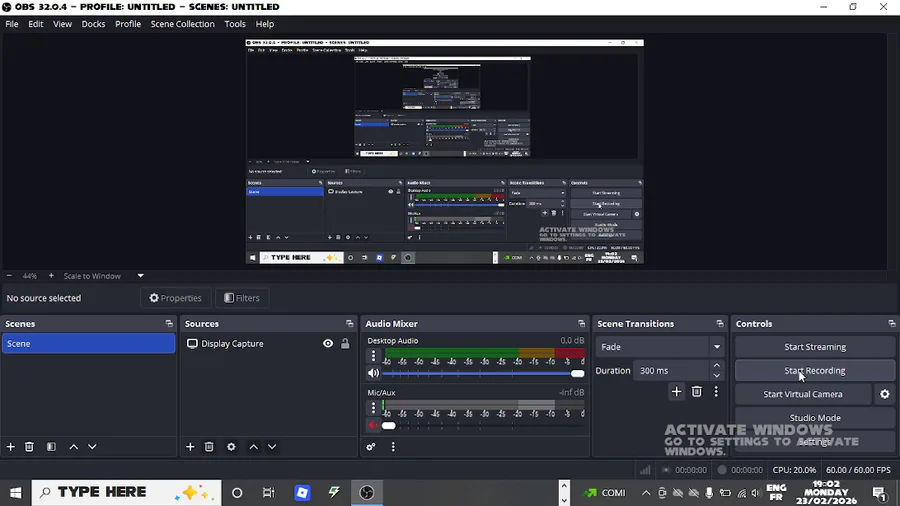Open Mic/Aux three-dot options
900x506 pixels.
tap(374, 408)
